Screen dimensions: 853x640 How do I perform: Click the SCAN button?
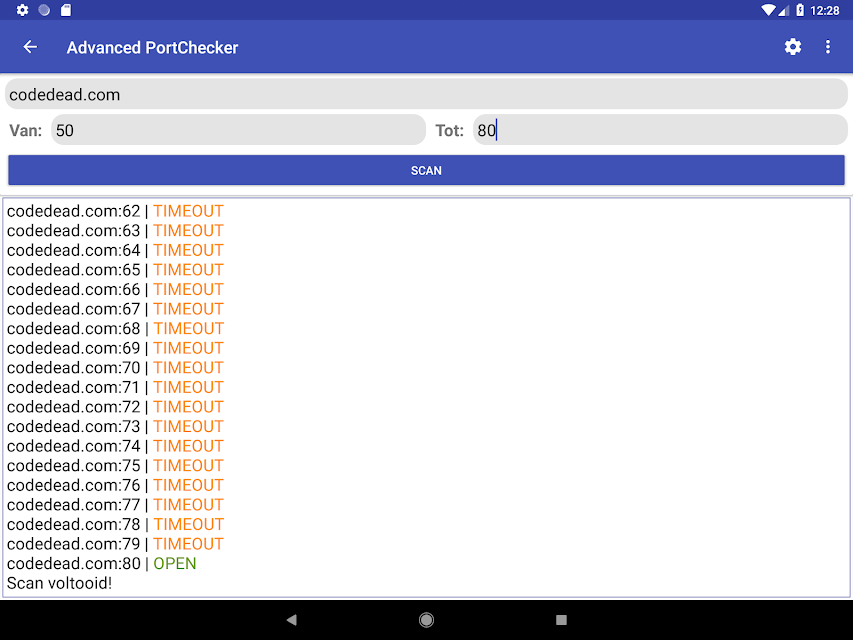point(426,170)
